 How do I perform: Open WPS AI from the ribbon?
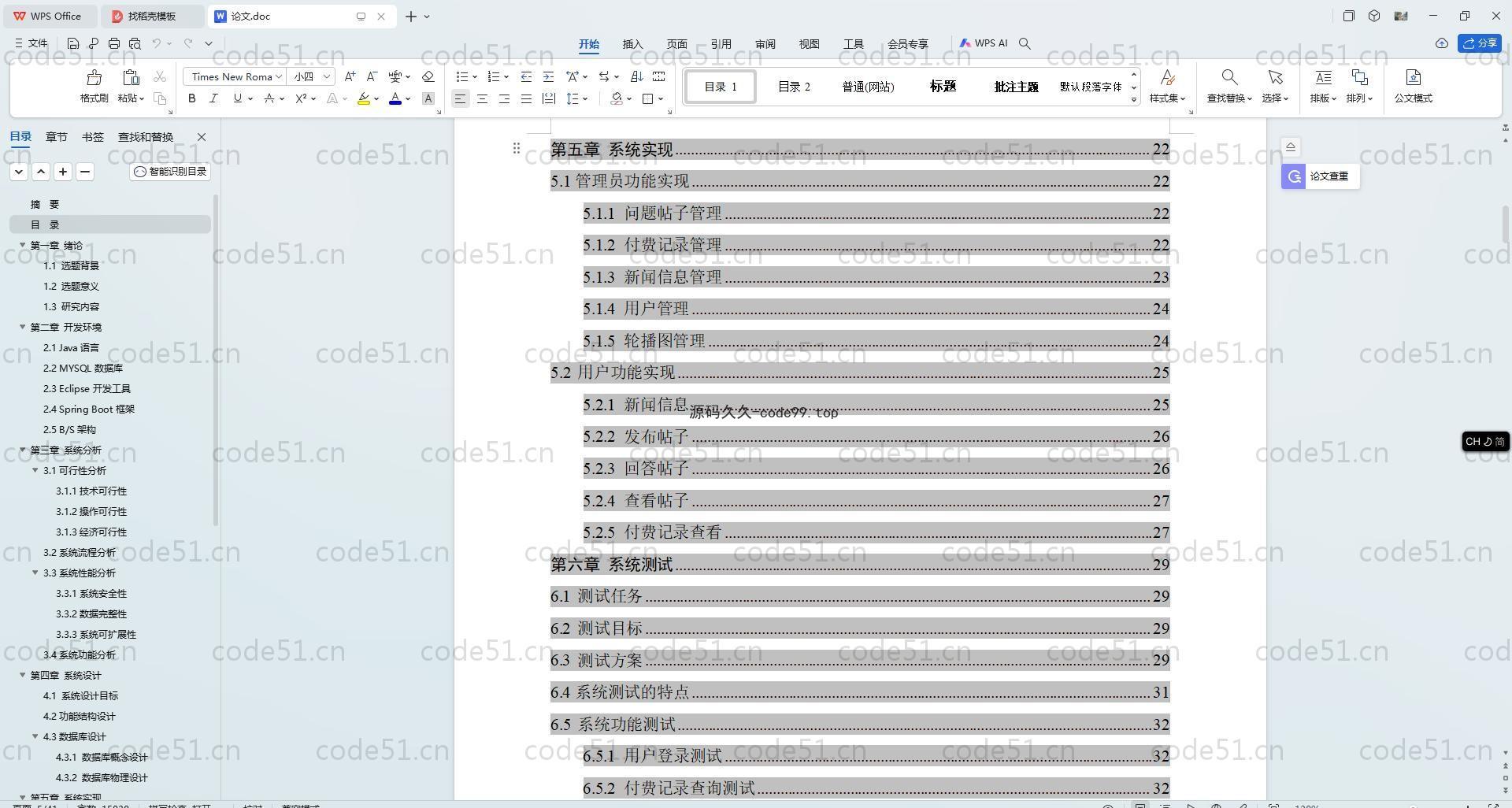984,43
